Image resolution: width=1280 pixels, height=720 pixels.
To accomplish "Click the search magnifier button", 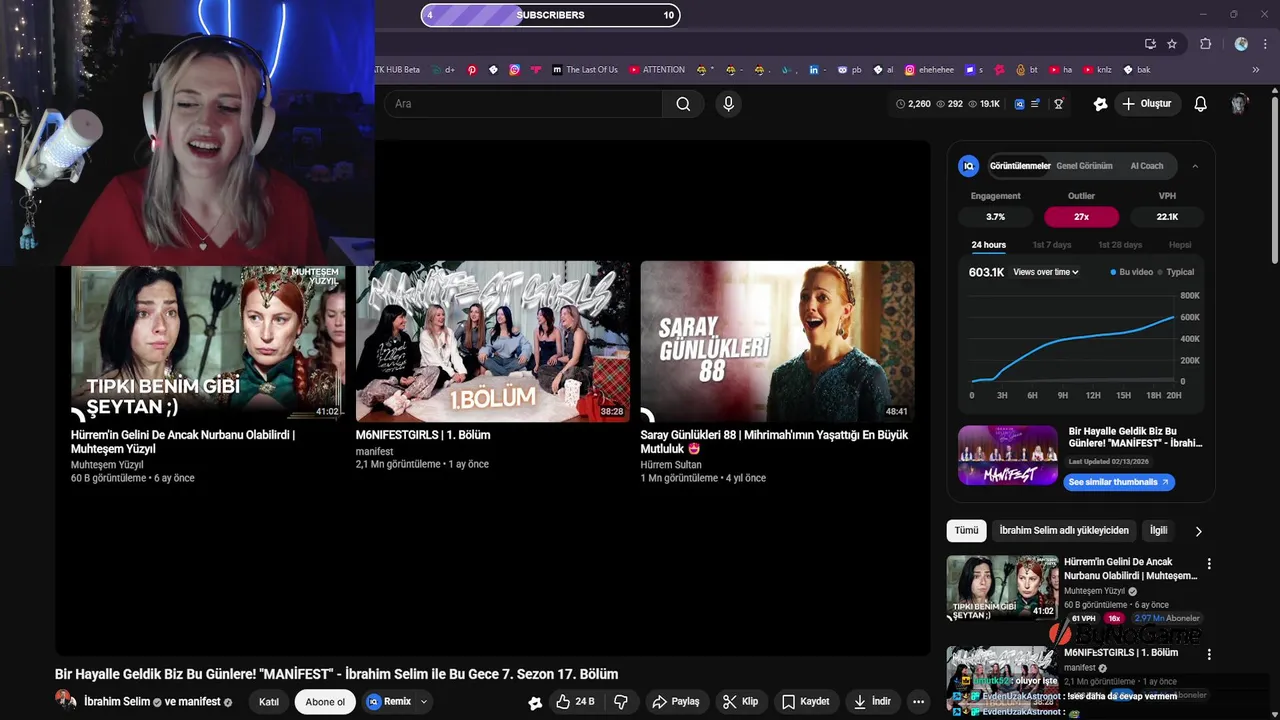I will coord(683,104).
